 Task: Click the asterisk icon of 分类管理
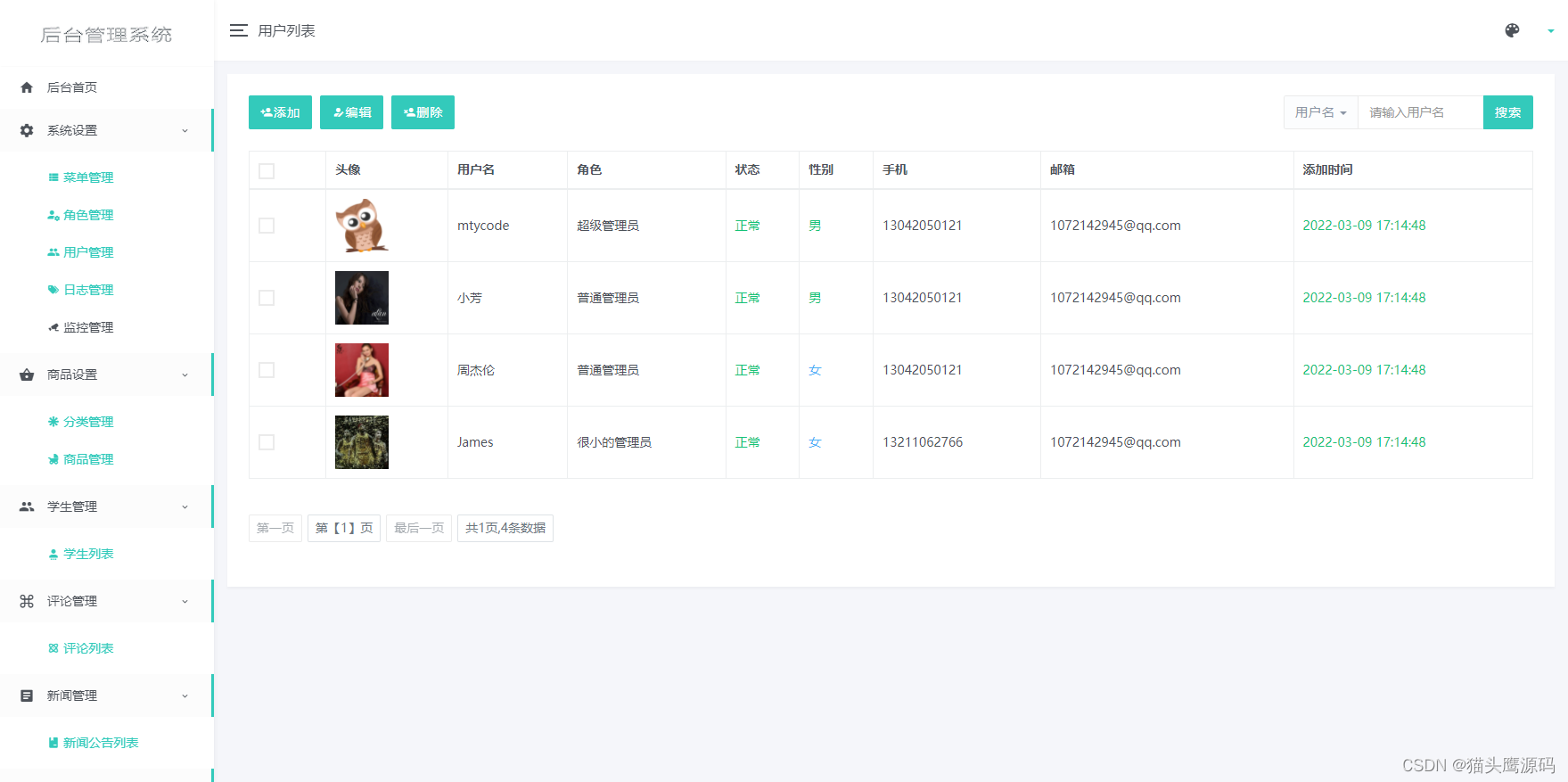pyautogui.click(x=53, y=422)
